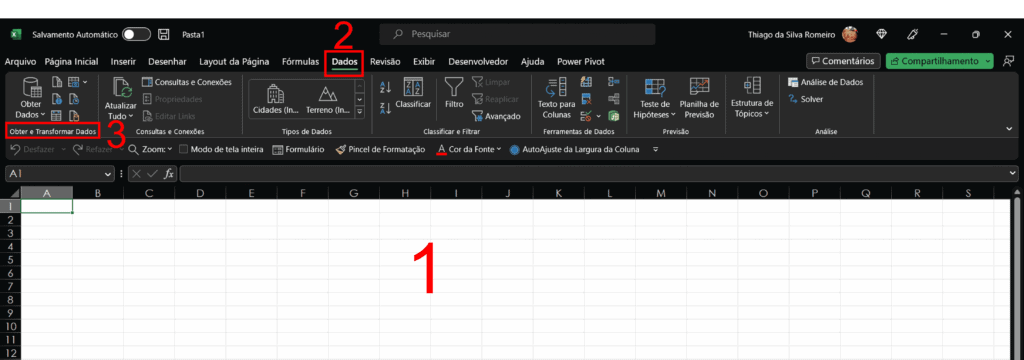Select row header 5
Image resolution: width=1024 pixels, height=360 pixels.
tap(10, 259)
